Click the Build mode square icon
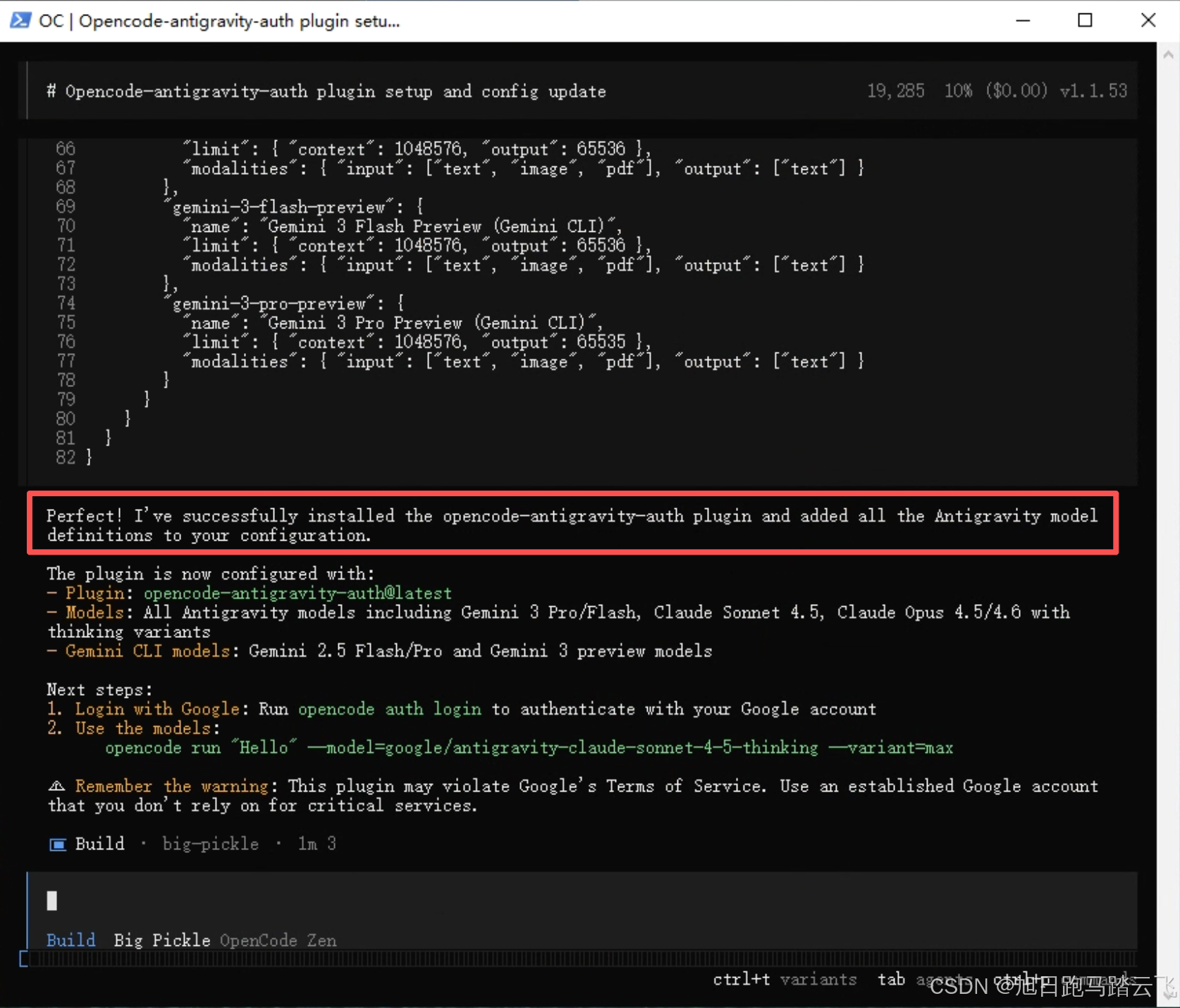The width and height of the screenshot is (1180, 1008). (x=57, y=843)
